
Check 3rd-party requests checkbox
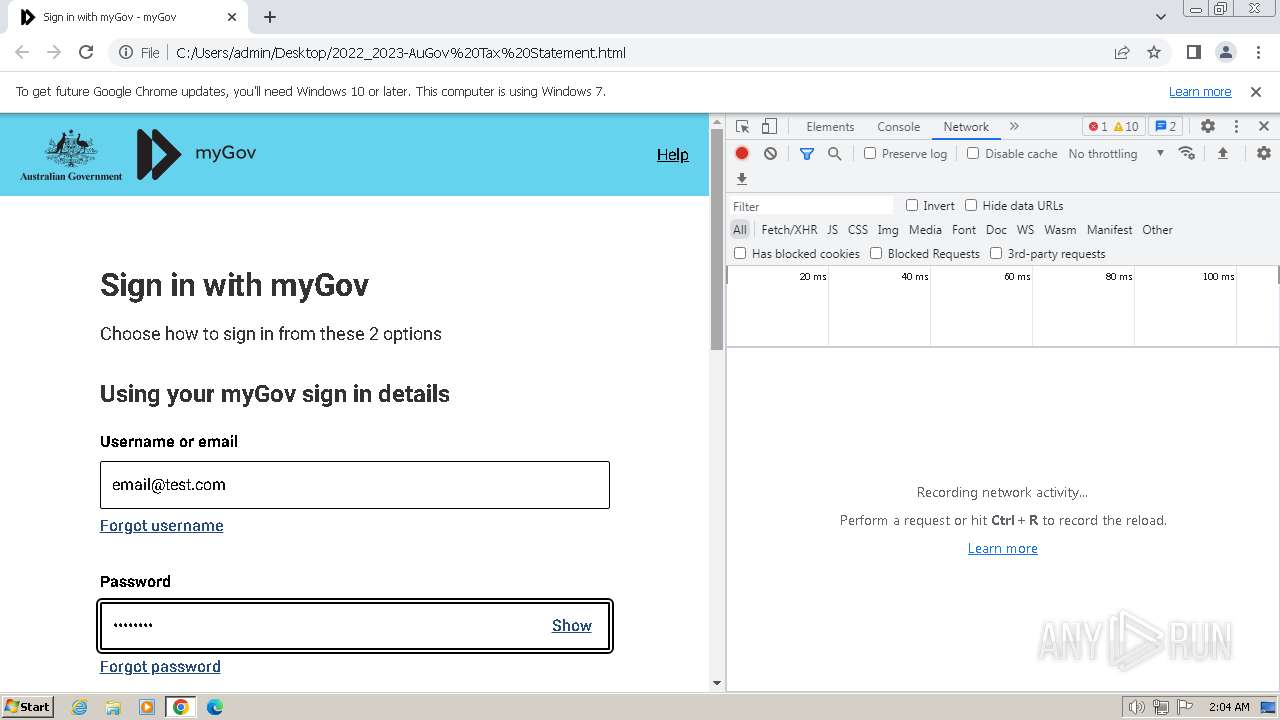pos(996,253)
